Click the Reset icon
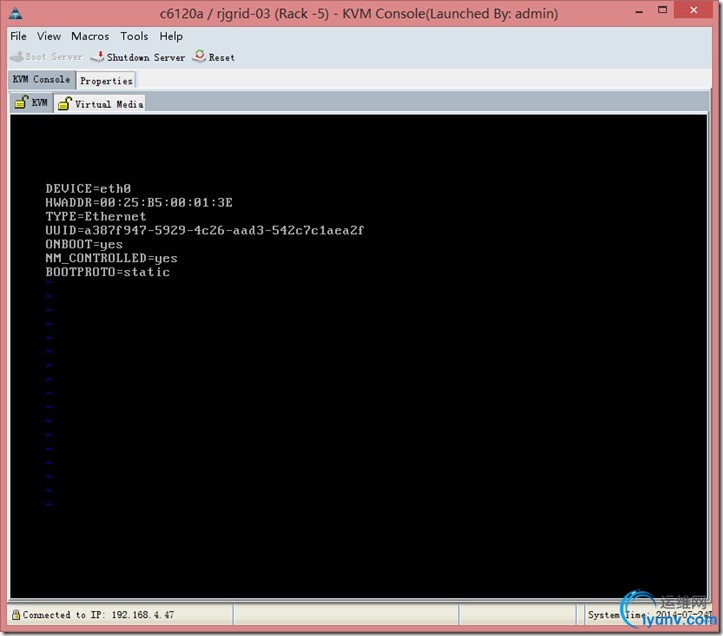Screen dimensions: 723x636 pos(199,56)
